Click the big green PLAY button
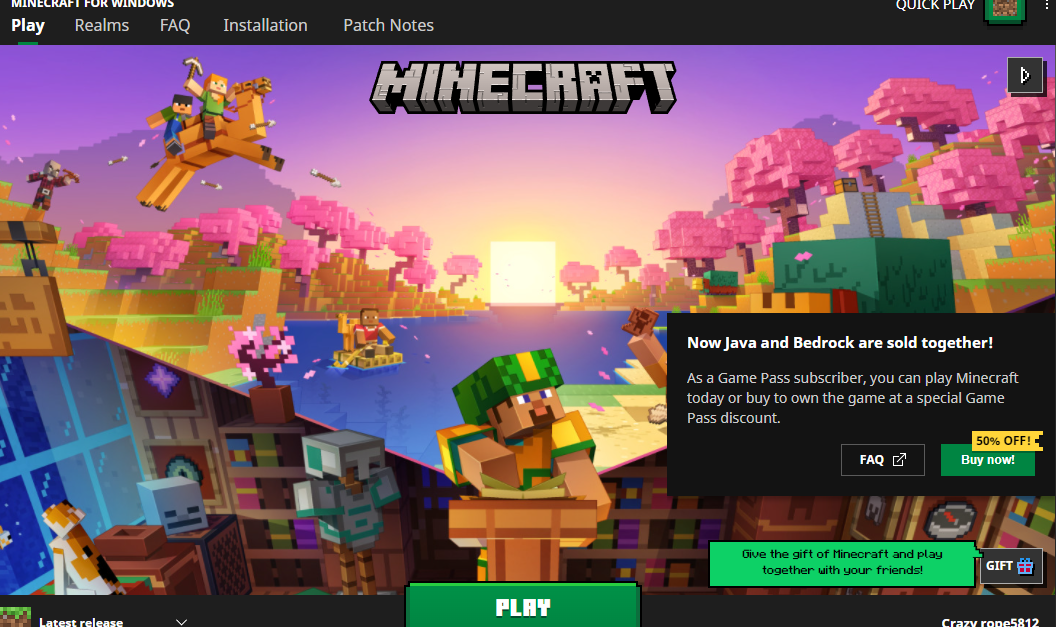 (x=523, y=606)
